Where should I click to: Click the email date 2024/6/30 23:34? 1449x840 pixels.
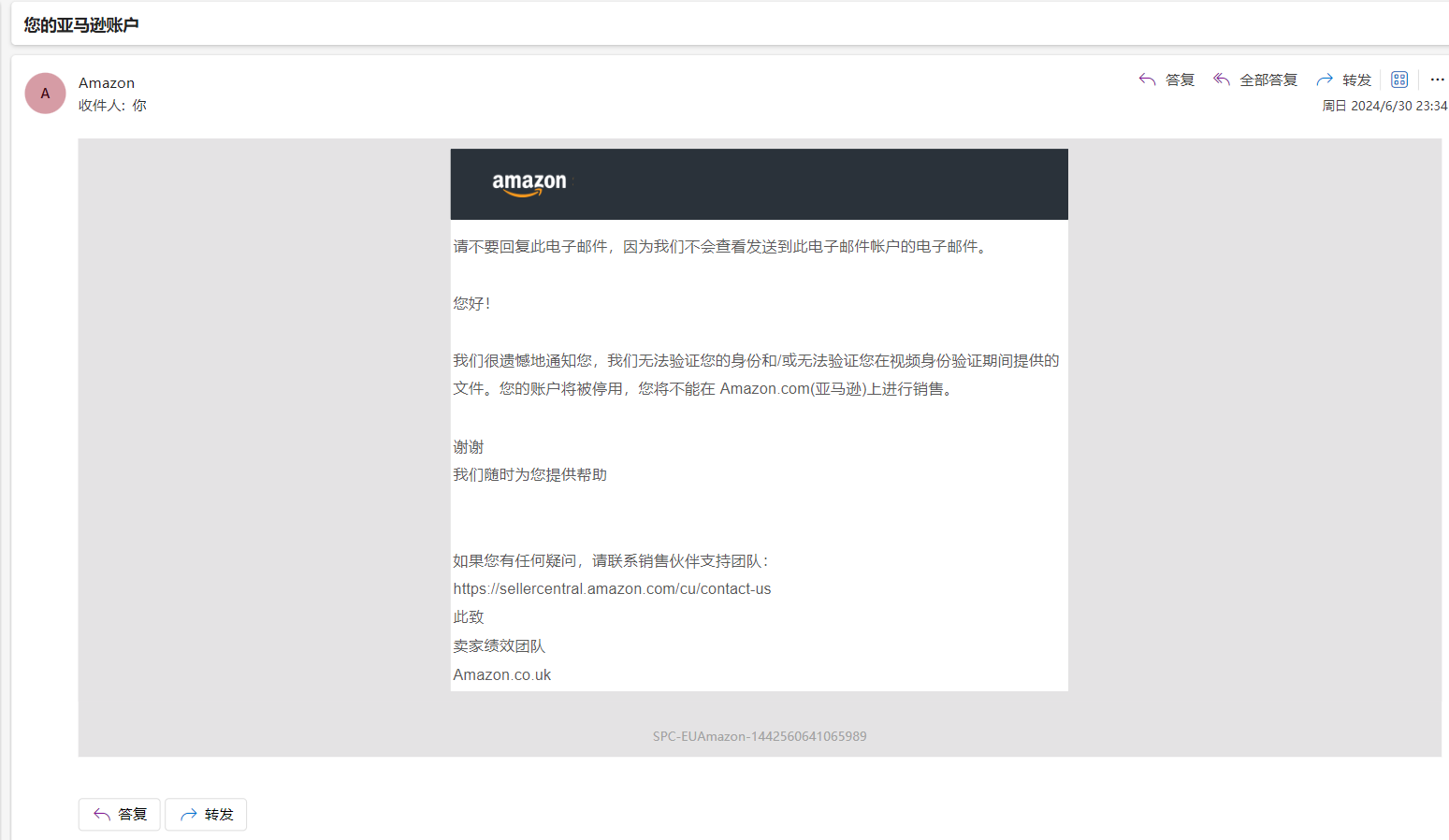point(1384,106)
